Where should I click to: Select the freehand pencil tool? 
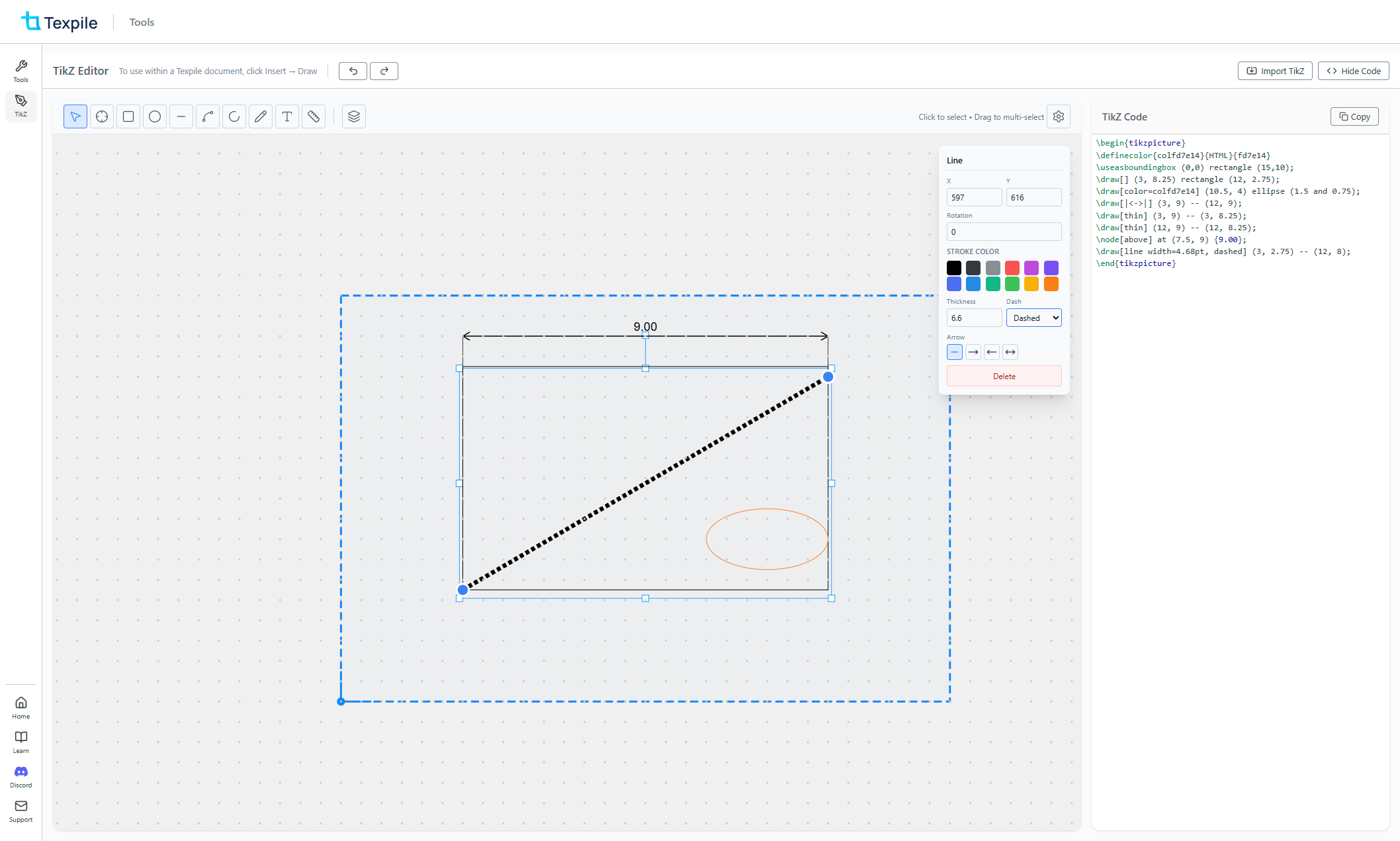[x=261, y=116]
